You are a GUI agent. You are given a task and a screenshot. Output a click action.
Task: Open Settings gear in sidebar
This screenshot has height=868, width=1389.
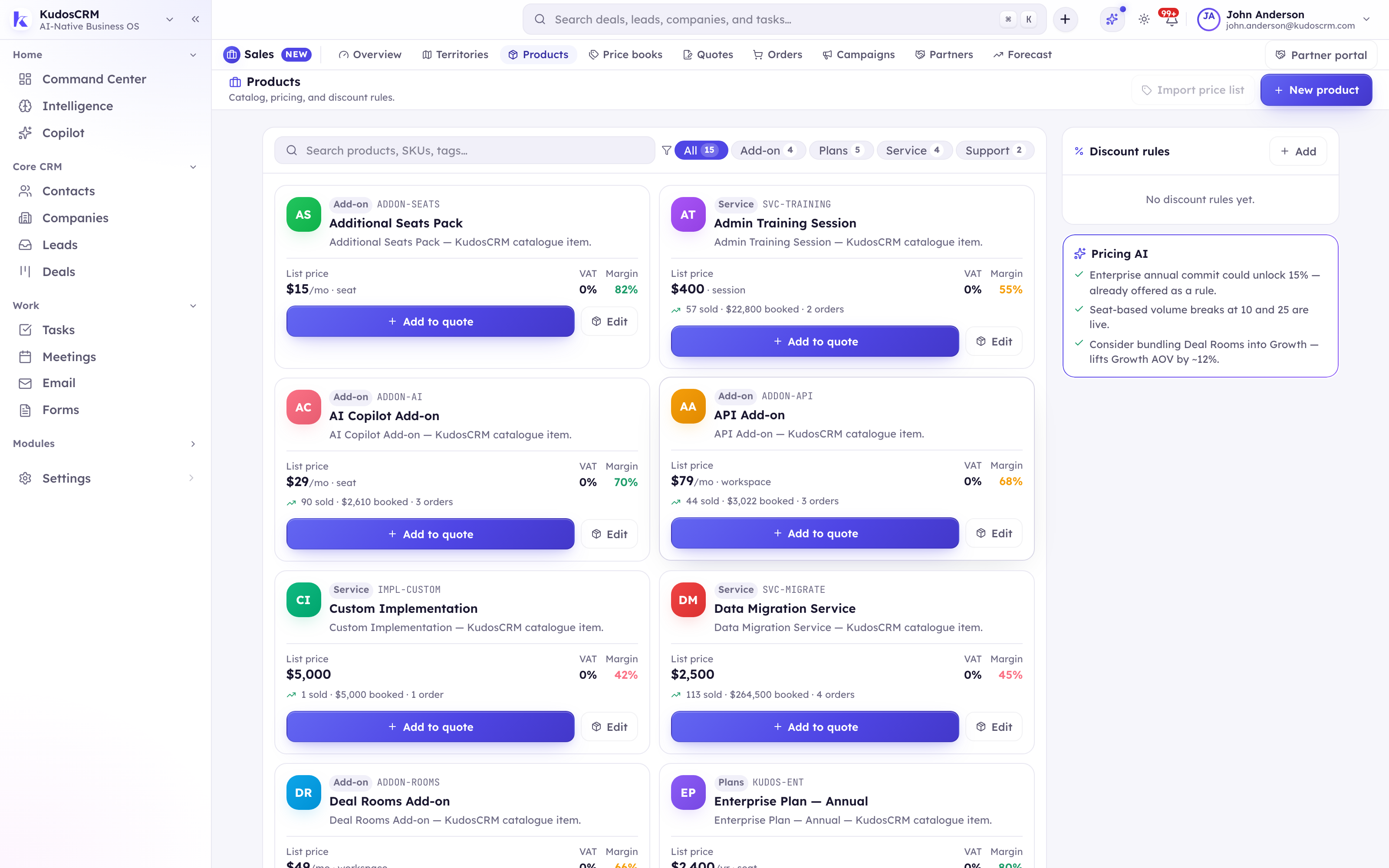point(25,478)
